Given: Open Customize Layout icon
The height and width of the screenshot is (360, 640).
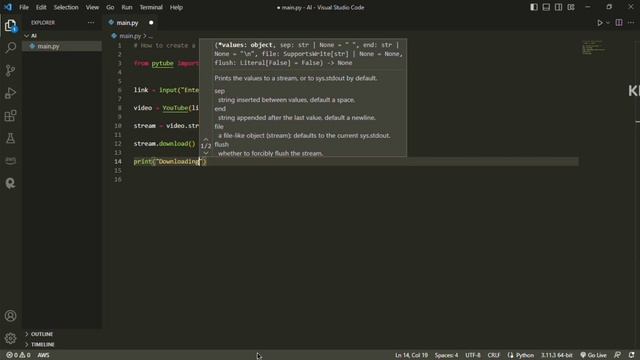Looking at the screenshot, I should [571, 7].
